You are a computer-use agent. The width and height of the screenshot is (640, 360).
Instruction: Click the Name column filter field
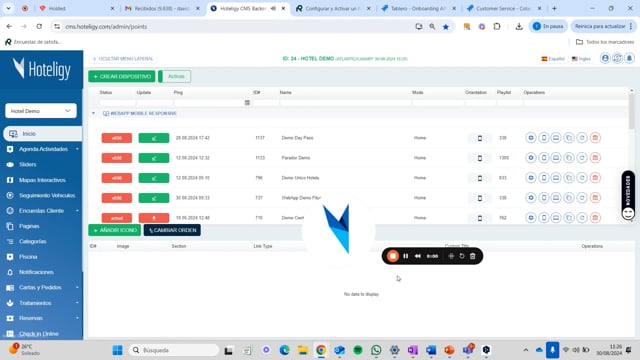pyautogui.click(x=345, y=102)
